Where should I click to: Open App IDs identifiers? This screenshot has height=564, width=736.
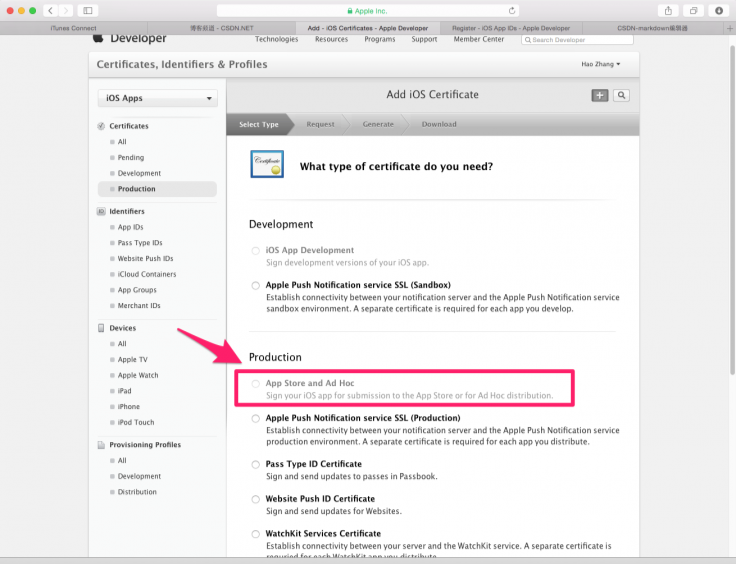click(130, 227)
